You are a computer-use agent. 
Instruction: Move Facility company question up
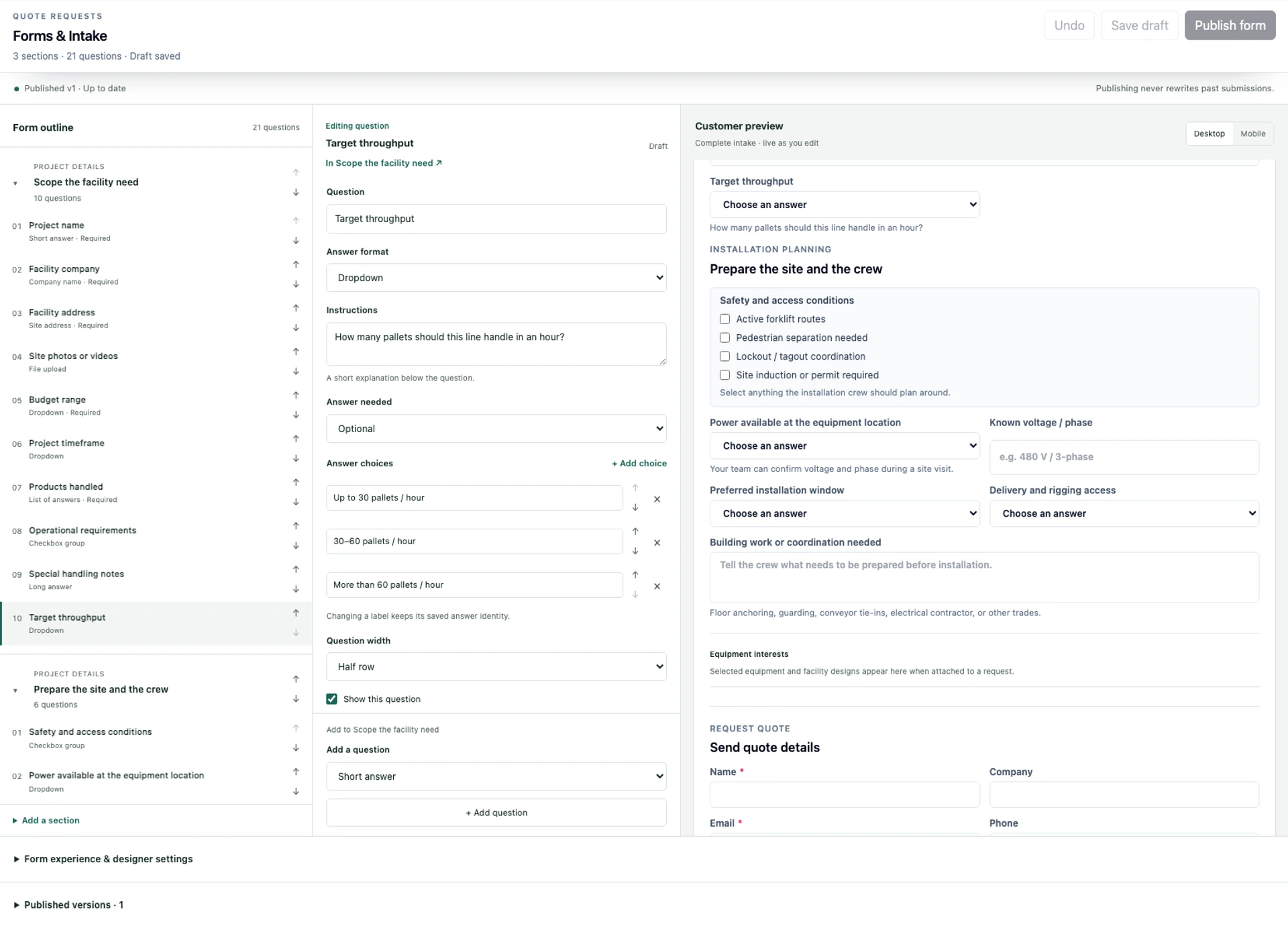point(296,264)
